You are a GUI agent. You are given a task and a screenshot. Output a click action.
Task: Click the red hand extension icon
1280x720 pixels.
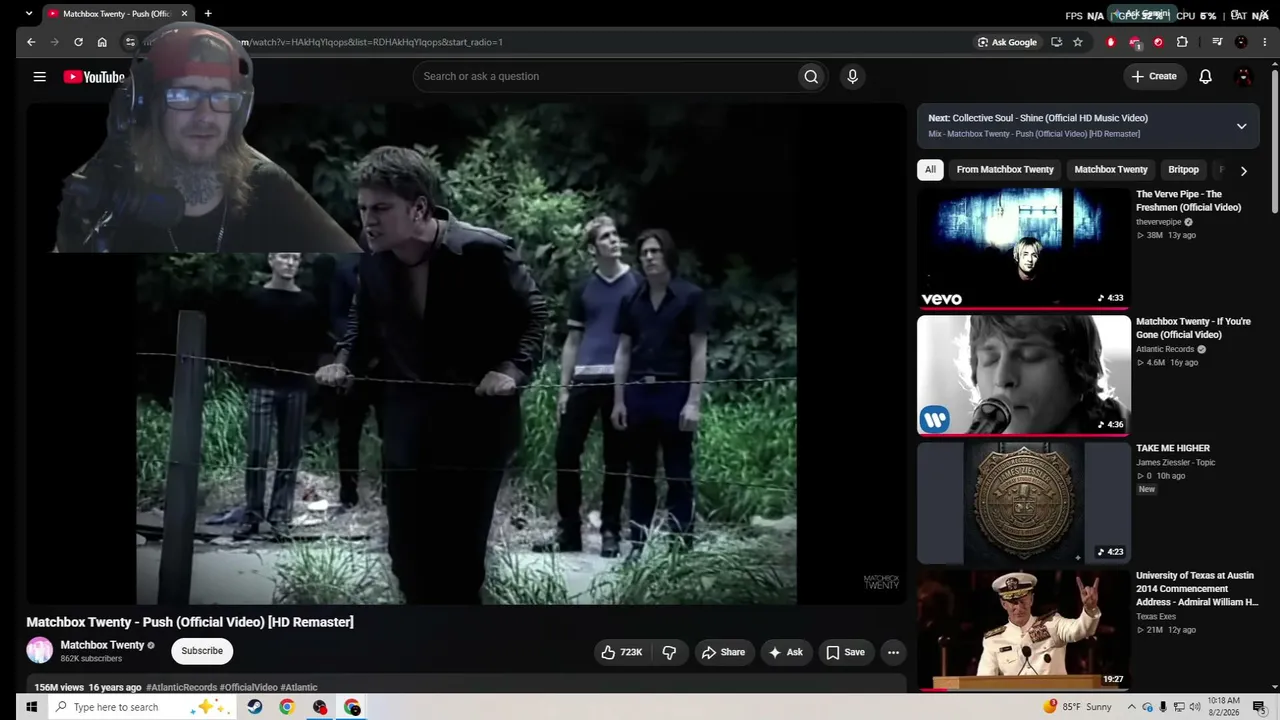pos(1110,42)
